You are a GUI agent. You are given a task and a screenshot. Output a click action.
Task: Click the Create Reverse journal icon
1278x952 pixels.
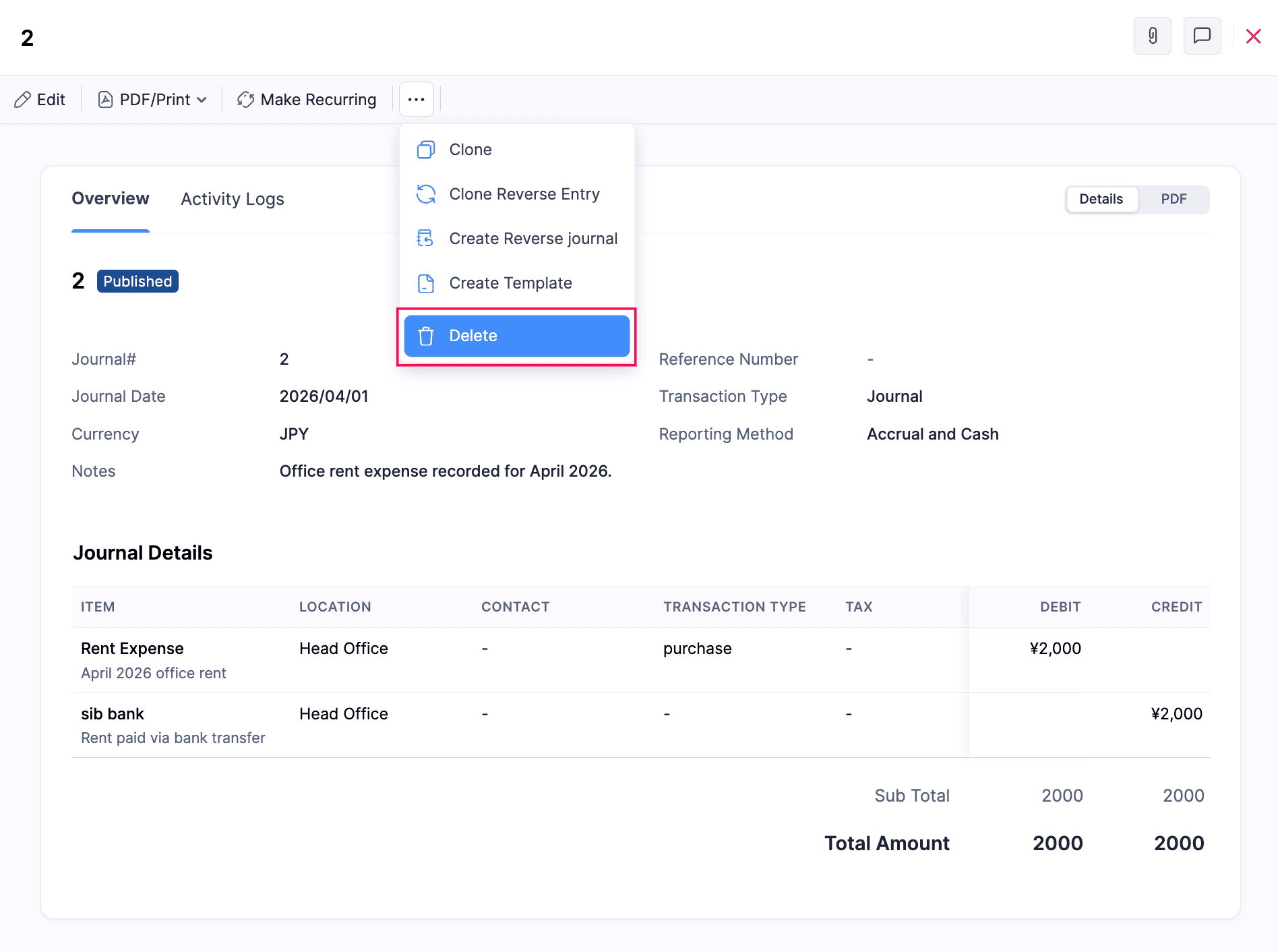[425, 239]
